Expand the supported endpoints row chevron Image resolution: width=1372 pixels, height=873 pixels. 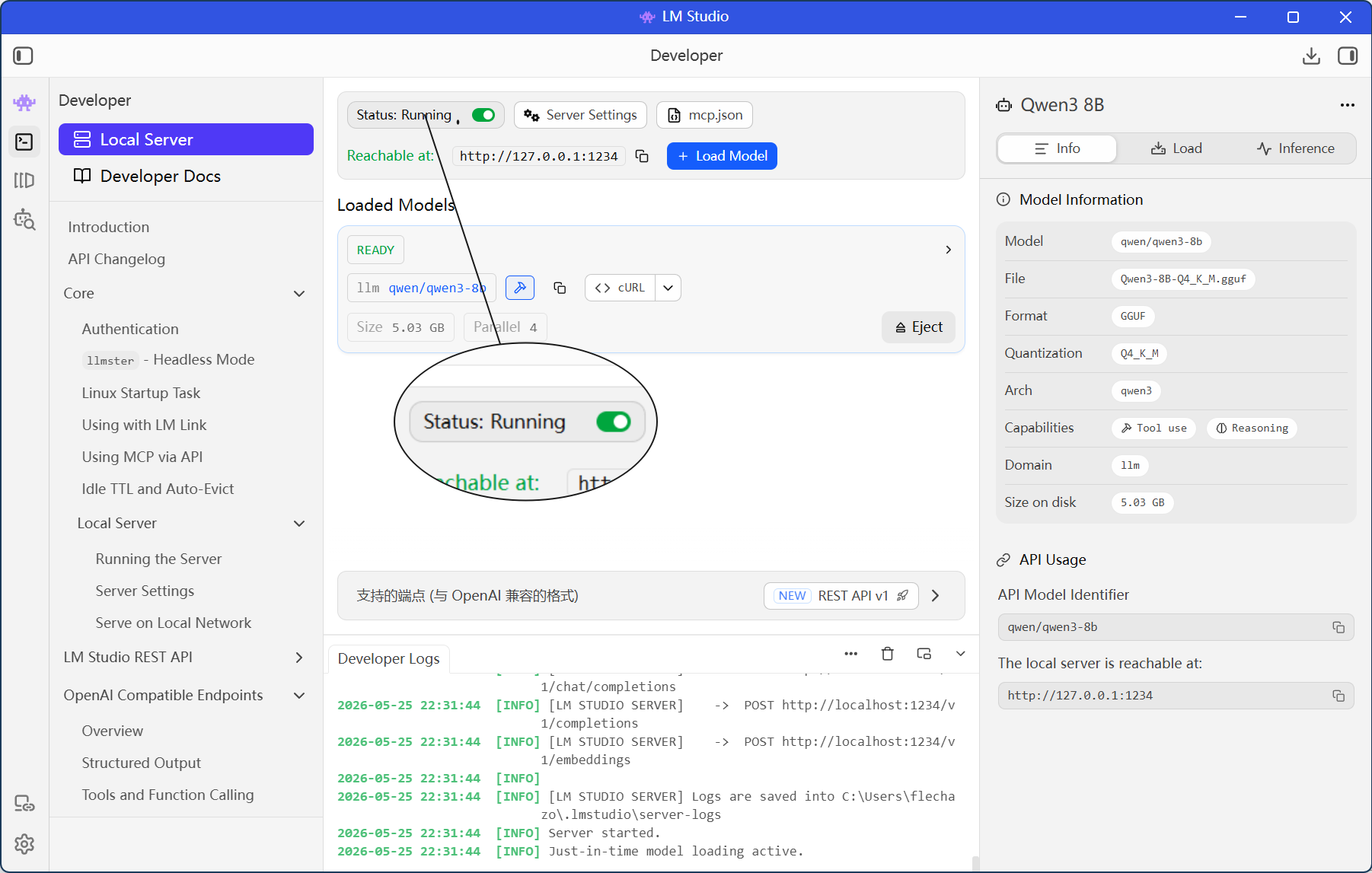(936, 596)
